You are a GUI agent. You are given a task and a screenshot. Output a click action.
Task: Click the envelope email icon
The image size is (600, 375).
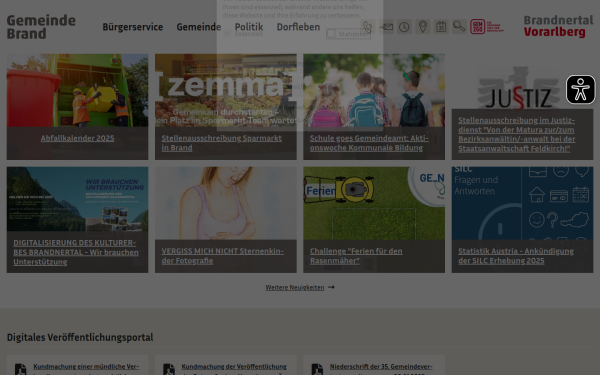coord(386,27)
